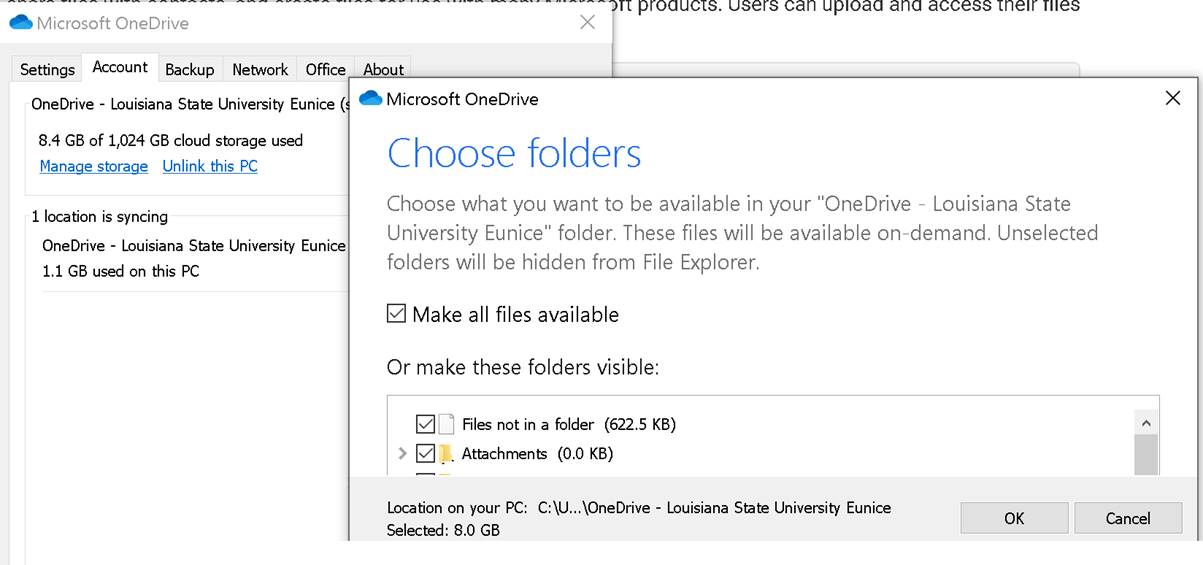Click the 1.1 GB used on this PC text

[x=120, y=271]
